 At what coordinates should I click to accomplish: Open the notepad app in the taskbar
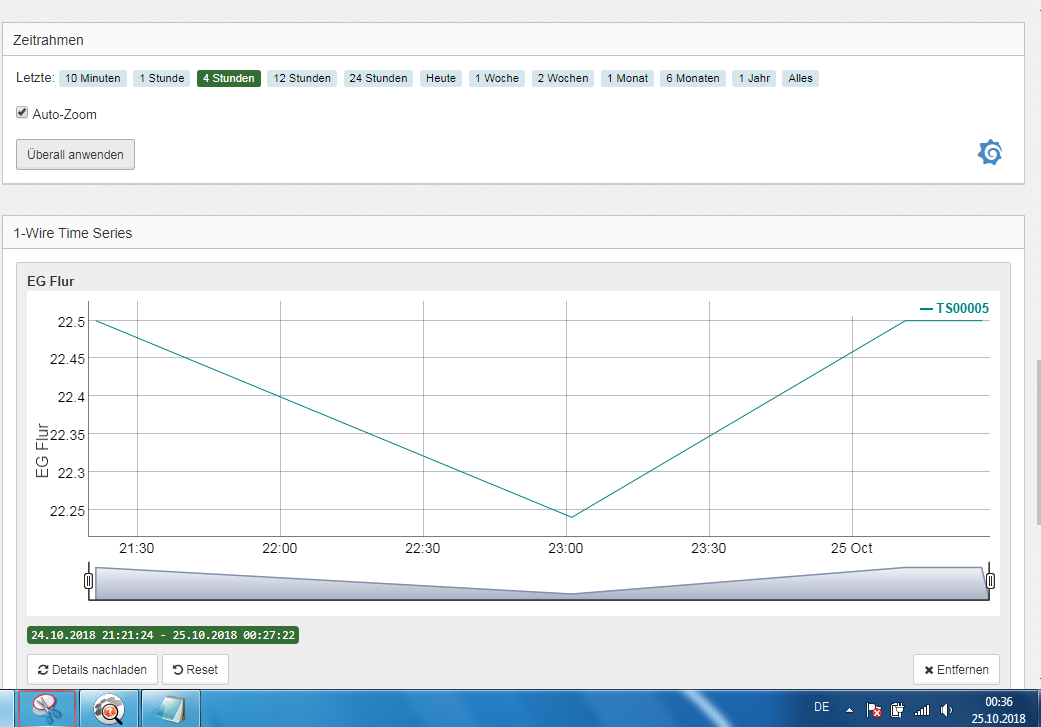171,709
